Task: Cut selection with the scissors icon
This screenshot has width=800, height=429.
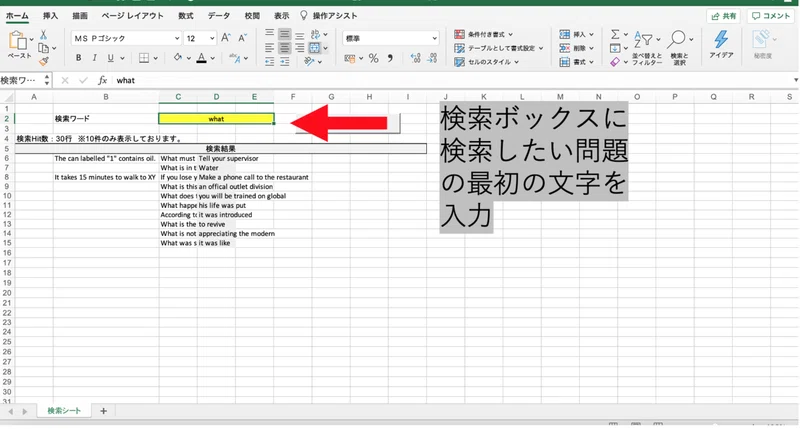Action: 43,35
